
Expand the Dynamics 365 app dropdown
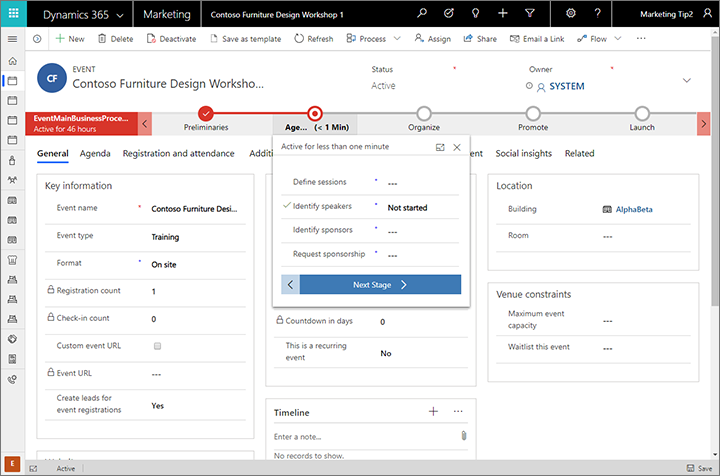tap(118, 15)
